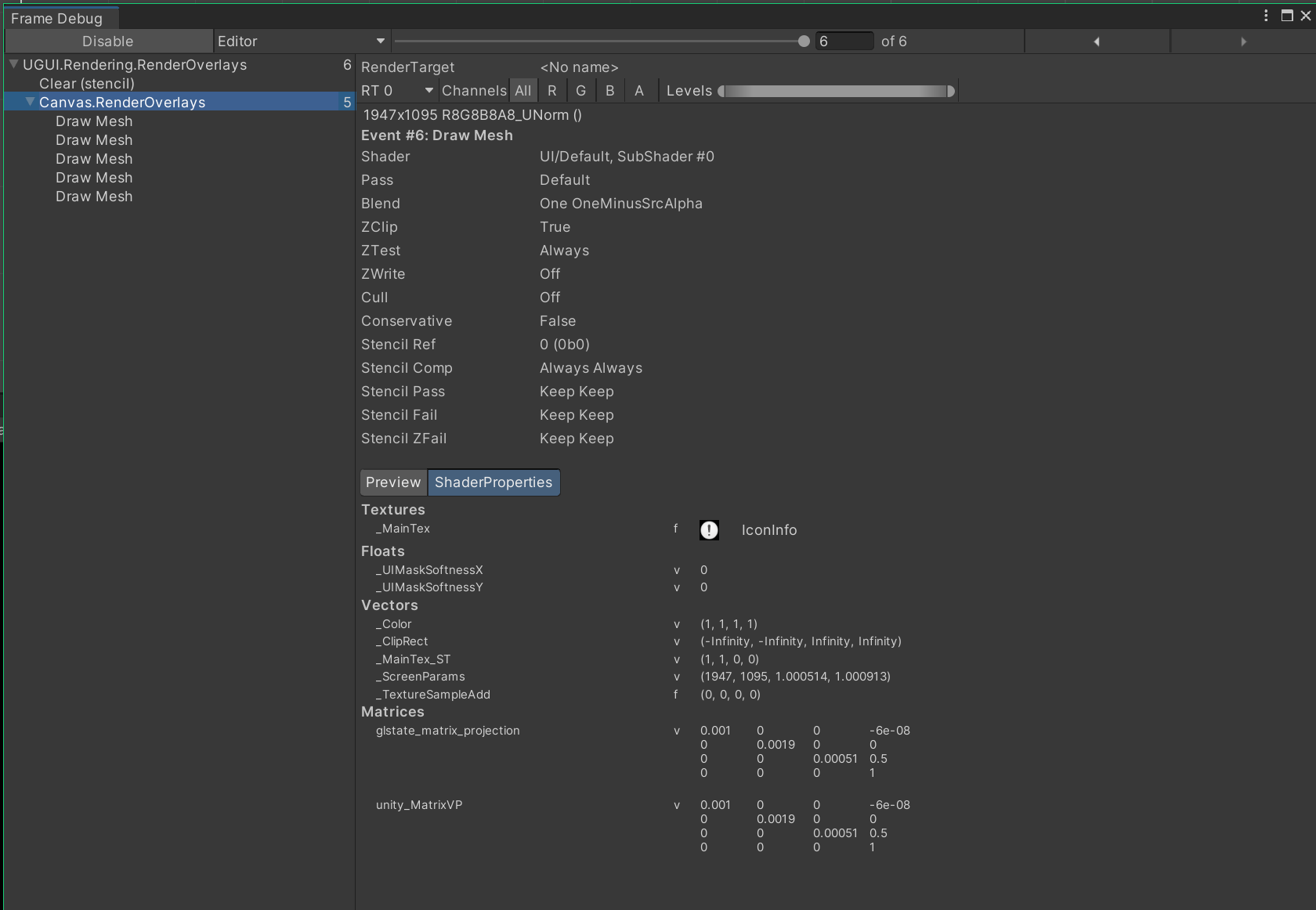Show only the green channel

pos(580,90)
